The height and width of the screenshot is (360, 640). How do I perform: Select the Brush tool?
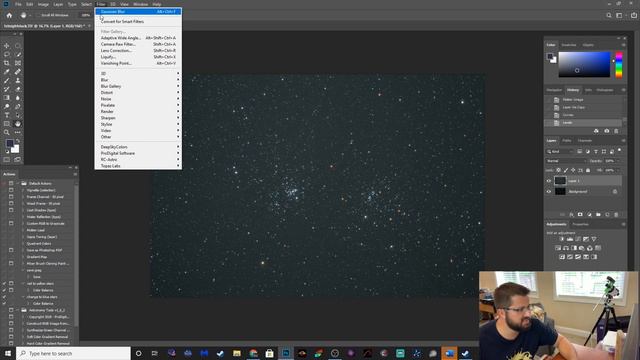pyautogui.click(x=7, y=80)
